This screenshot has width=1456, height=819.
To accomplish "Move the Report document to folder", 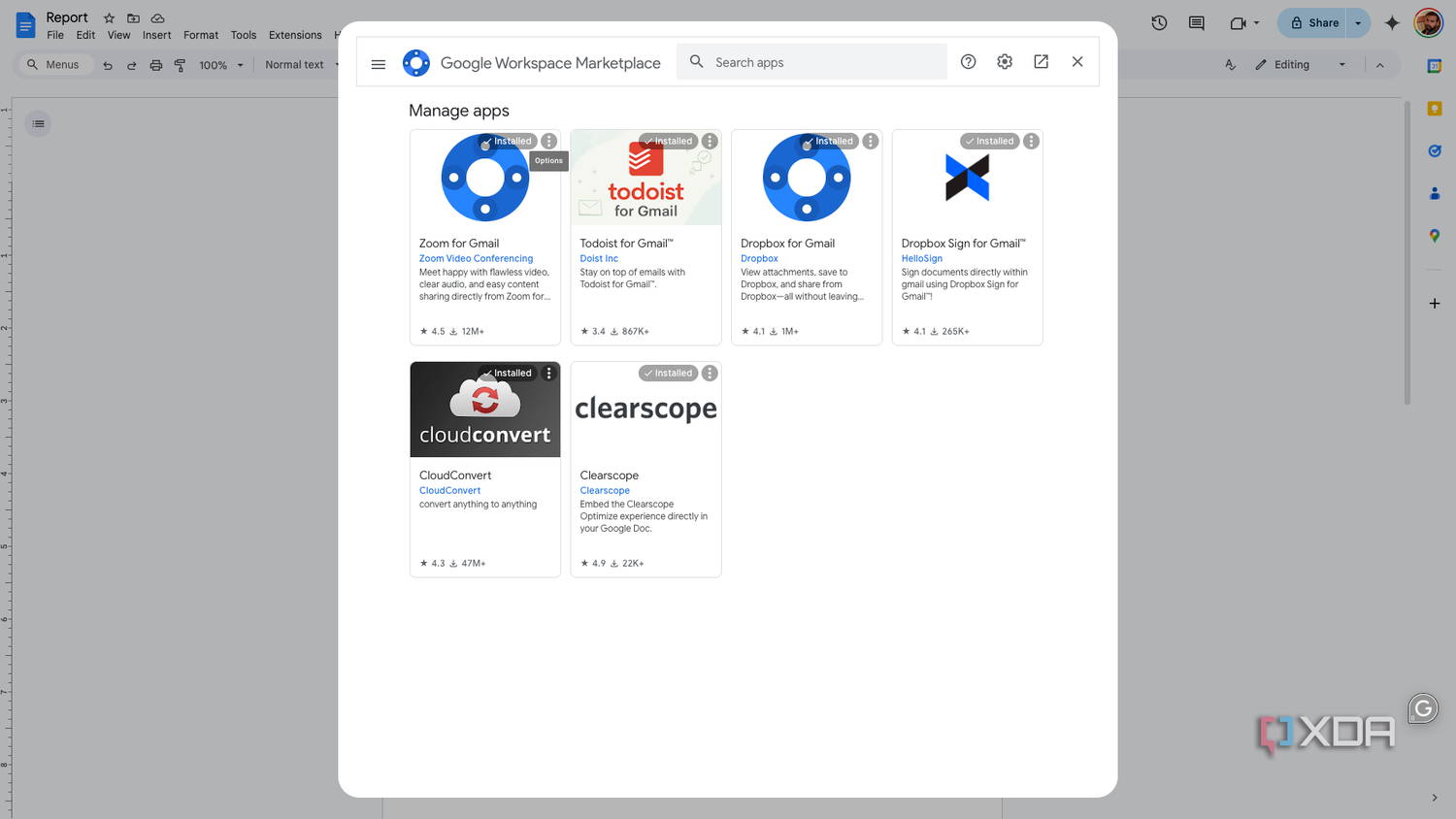I will point(133,18).
